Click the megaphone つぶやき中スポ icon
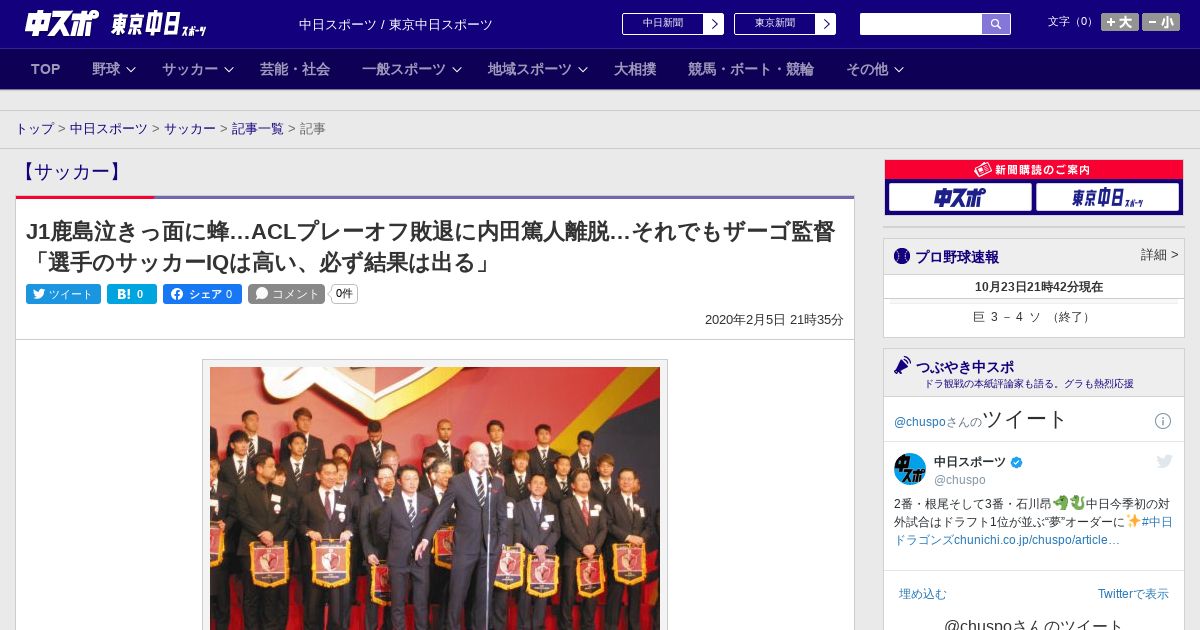The width and height of the screenshot is (1200, 630). pos(902,366)
